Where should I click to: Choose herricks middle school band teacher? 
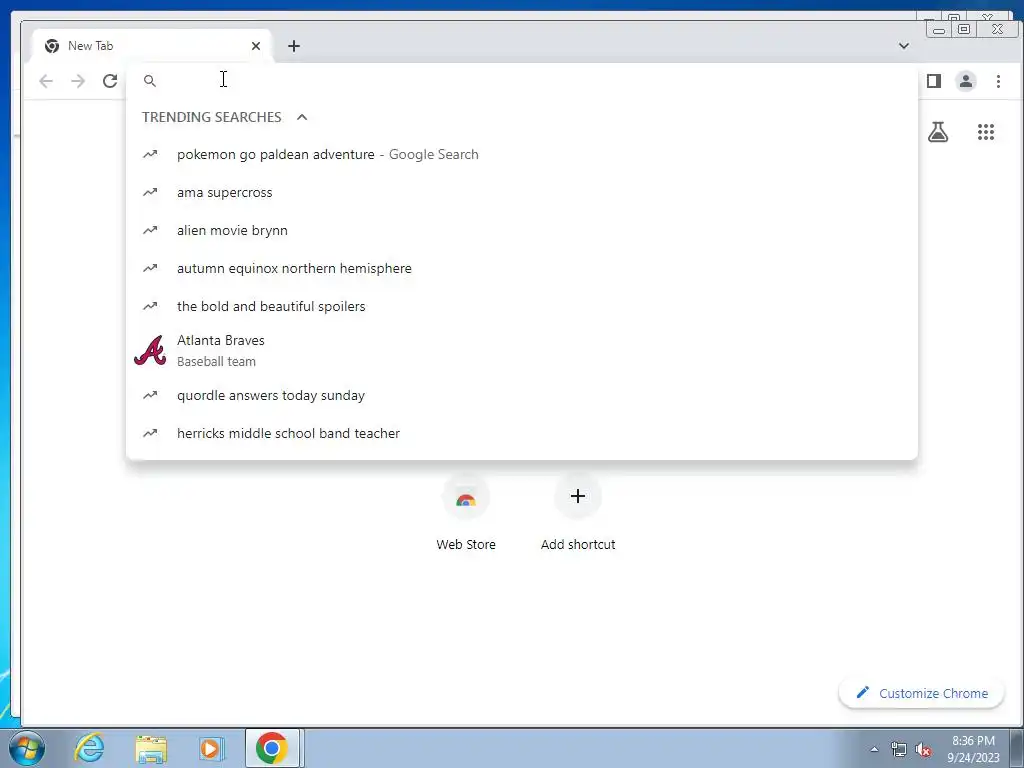522,433
